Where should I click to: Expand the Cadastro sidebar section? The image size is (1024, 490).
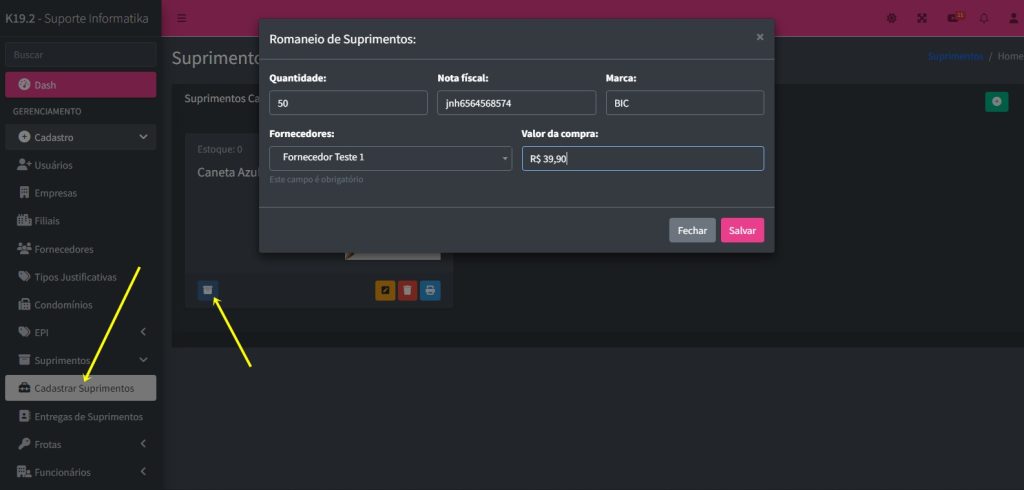click(x=80, y=137)
